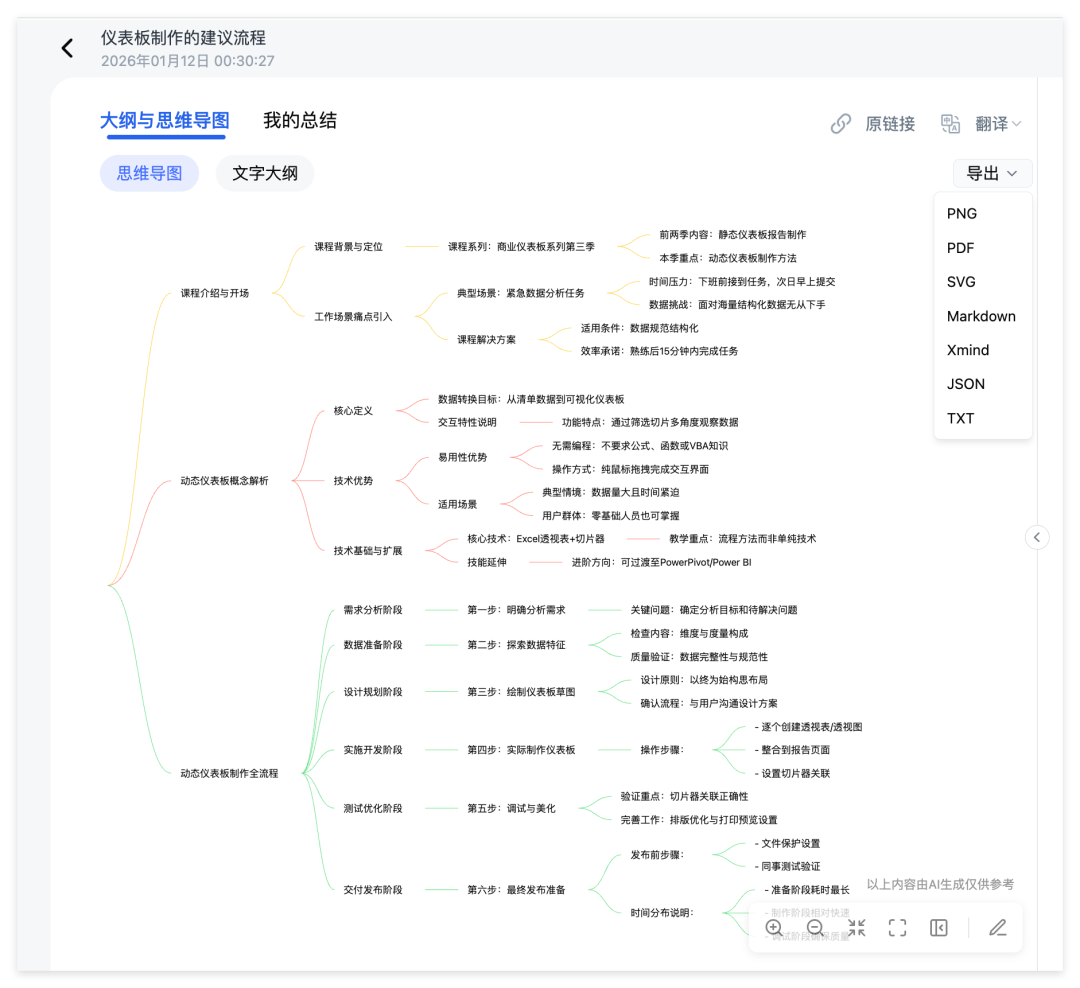Click node 操作步骤：
Screen dimensions: 1080x988
click(x=662, y=750)
